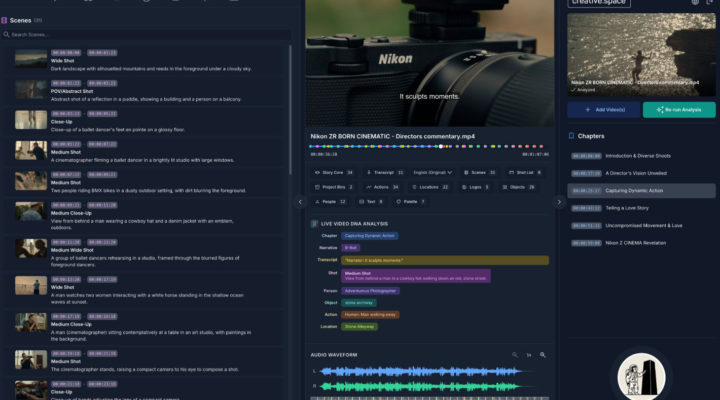The width and height of the screenshot is (720, 400).
Task: Reset waveform zoom to 1x
Action: [x=529, y=355]
